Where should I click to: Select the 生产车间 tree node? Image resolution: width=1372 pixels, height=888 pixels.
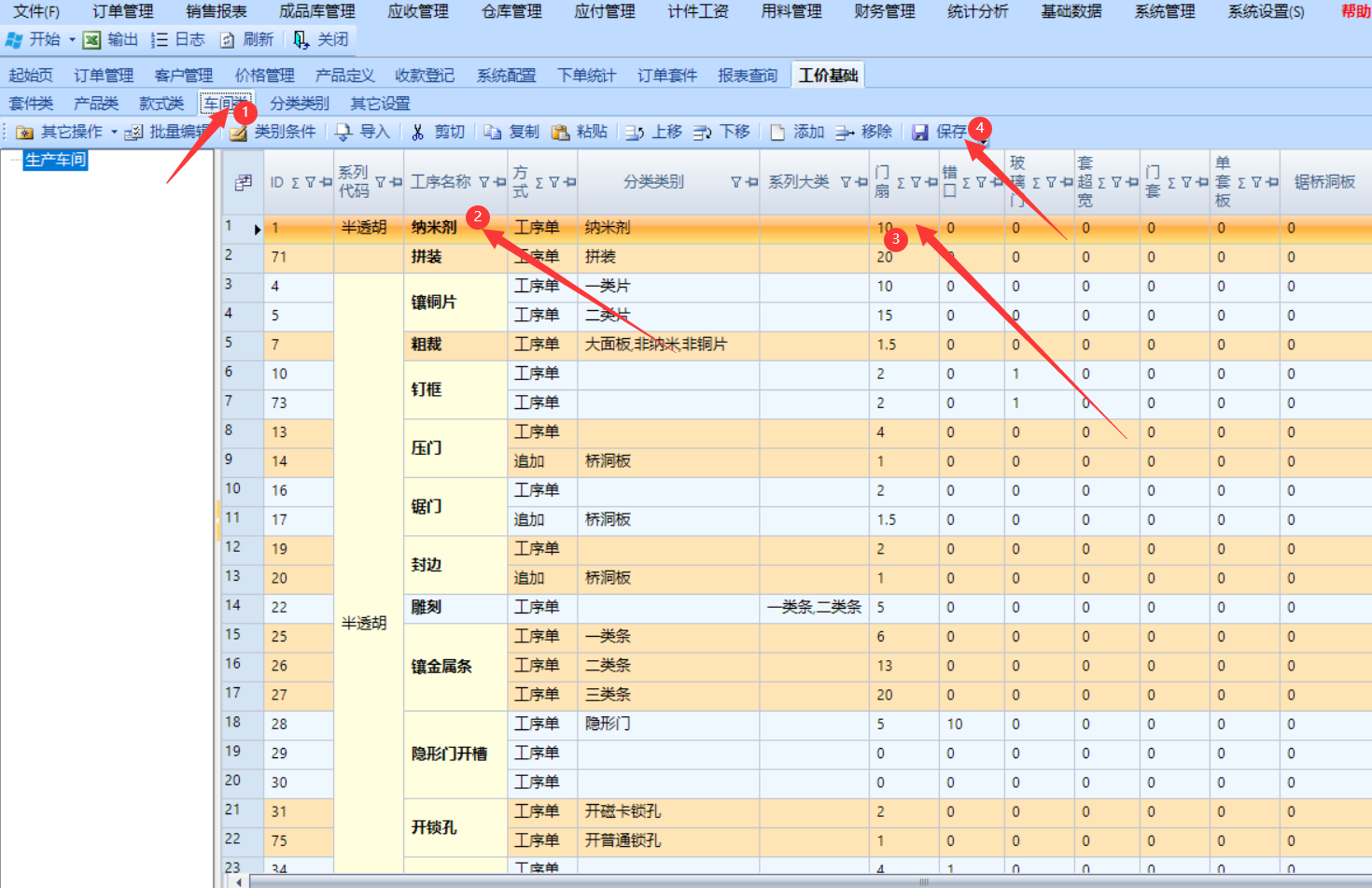click(55, 160)
